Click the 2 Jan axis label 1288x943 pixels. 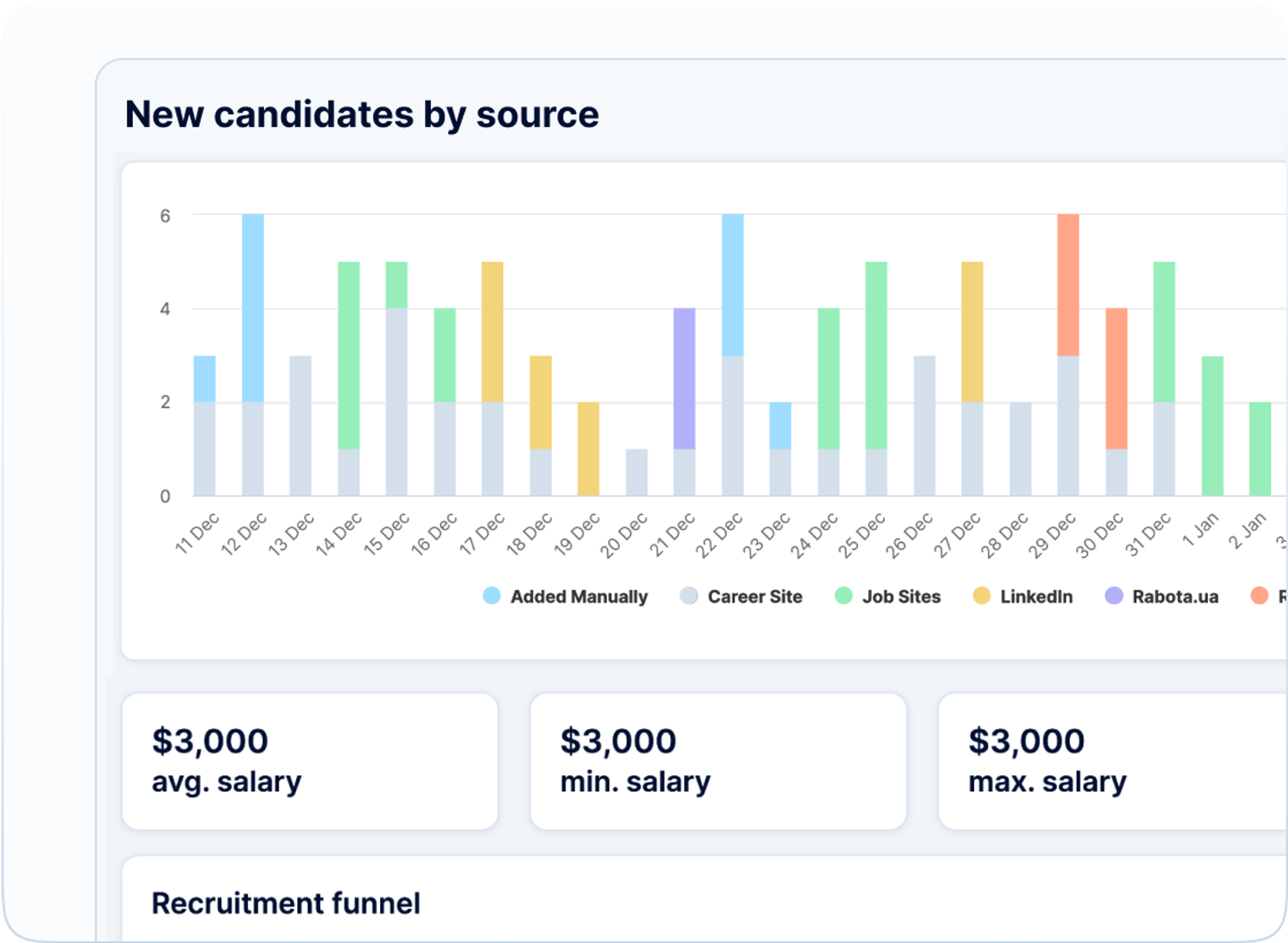pyautogui.click(x=1247, y=530)
